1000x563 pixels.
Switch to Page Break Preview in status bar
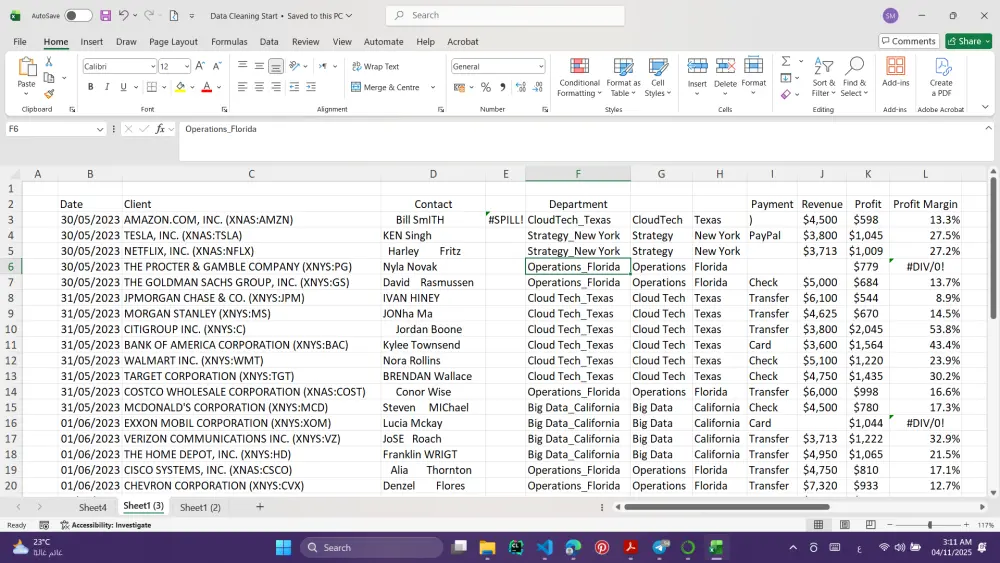click(x=871, y=525)
